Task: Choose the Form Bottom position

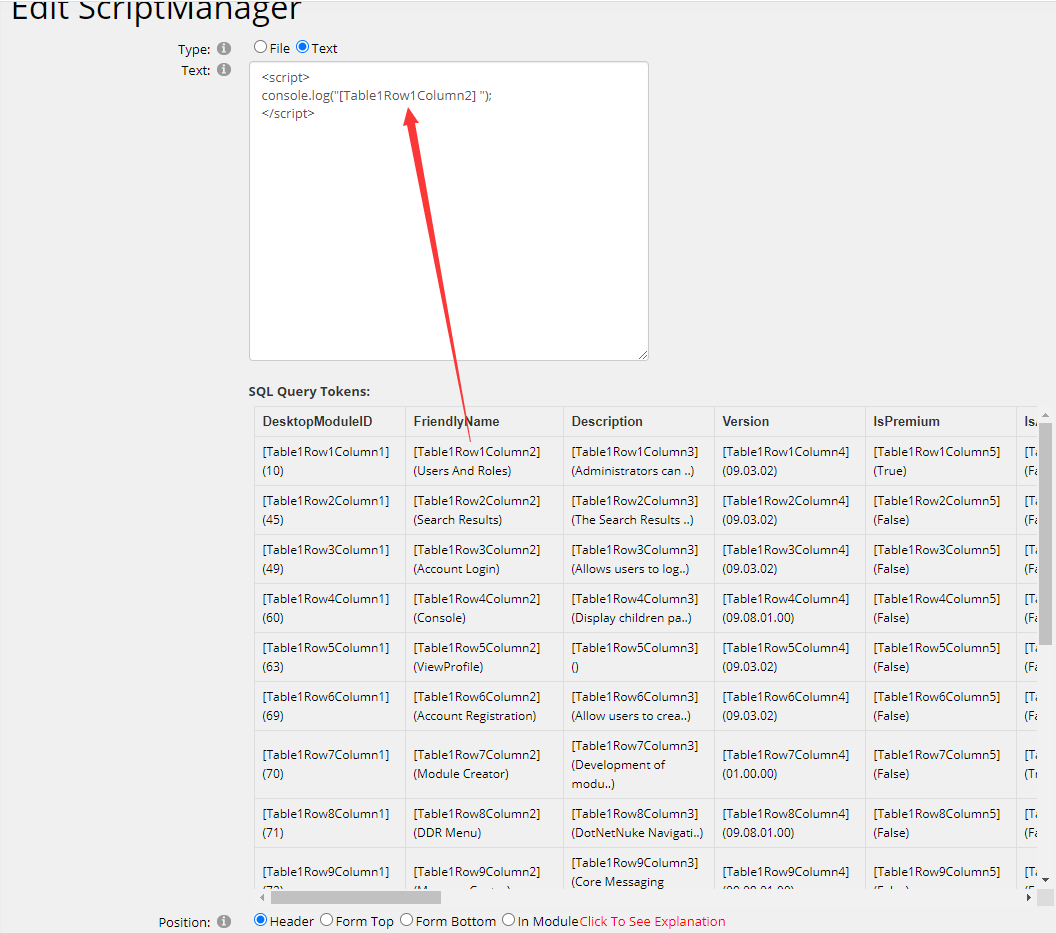Action: click(407, 920)
